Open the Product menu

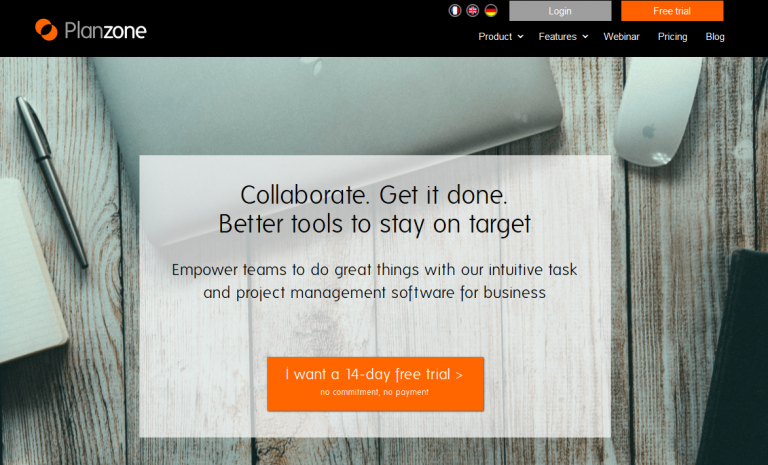point(495,37)
